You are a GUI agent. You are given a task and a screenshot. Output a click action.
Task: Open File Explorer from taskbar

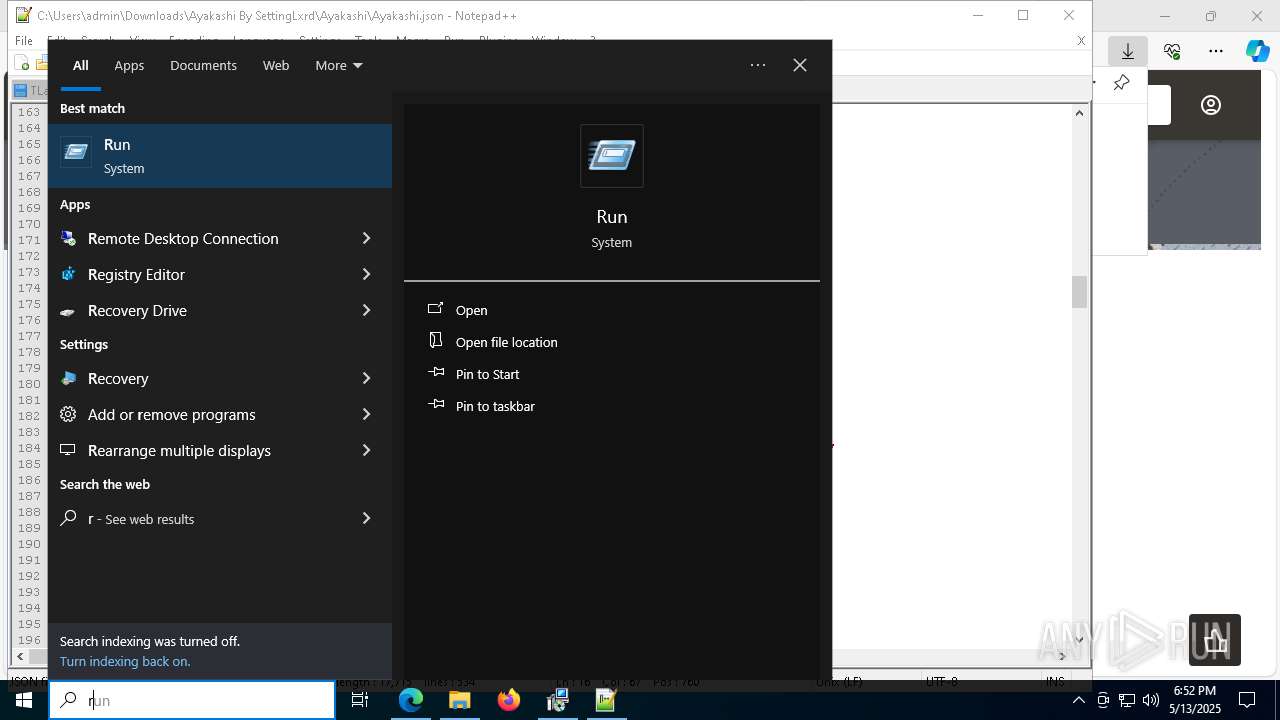coord(460,700)
